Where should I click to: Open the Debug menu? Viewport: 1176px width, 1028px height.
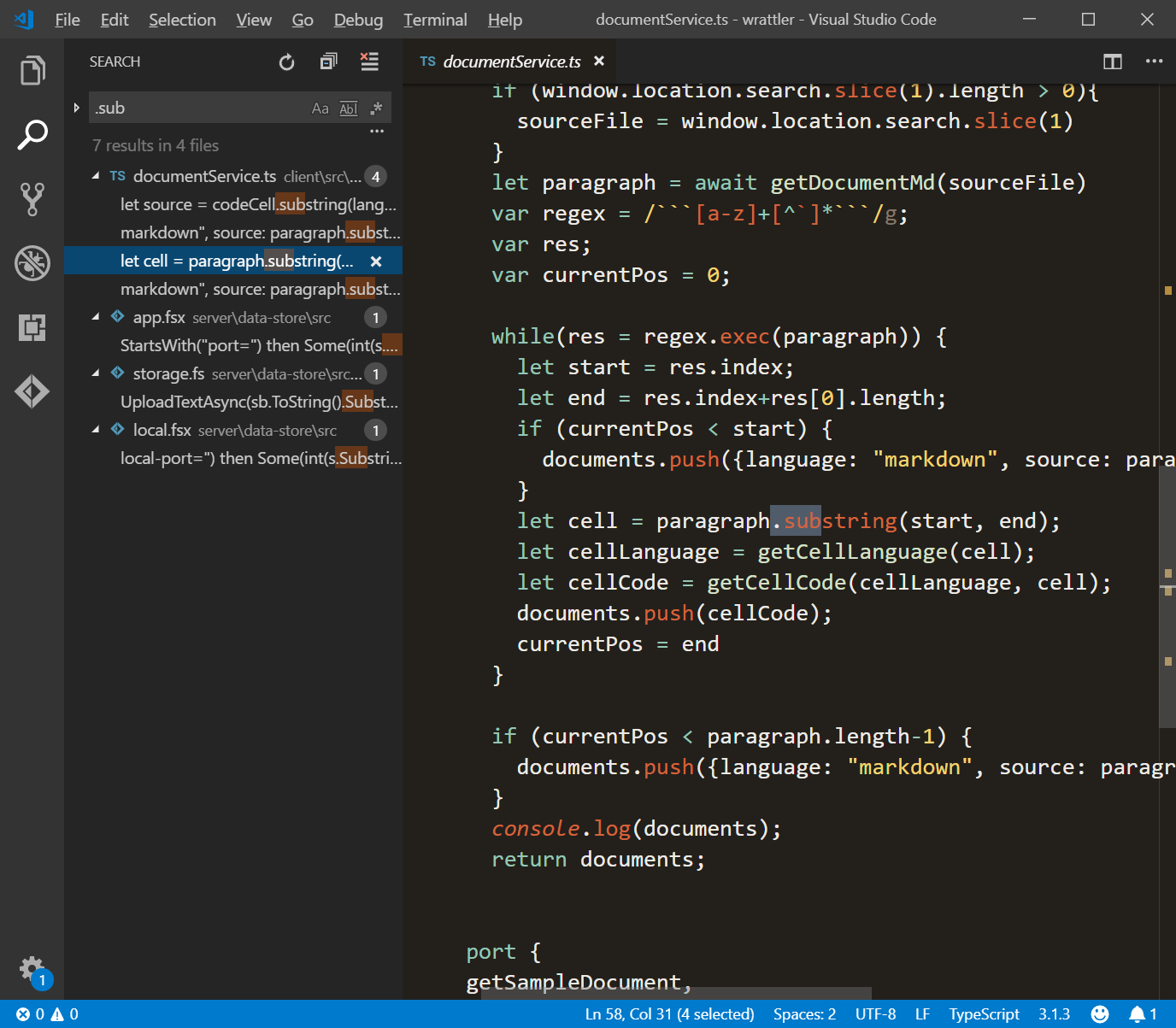pos(358,20)
